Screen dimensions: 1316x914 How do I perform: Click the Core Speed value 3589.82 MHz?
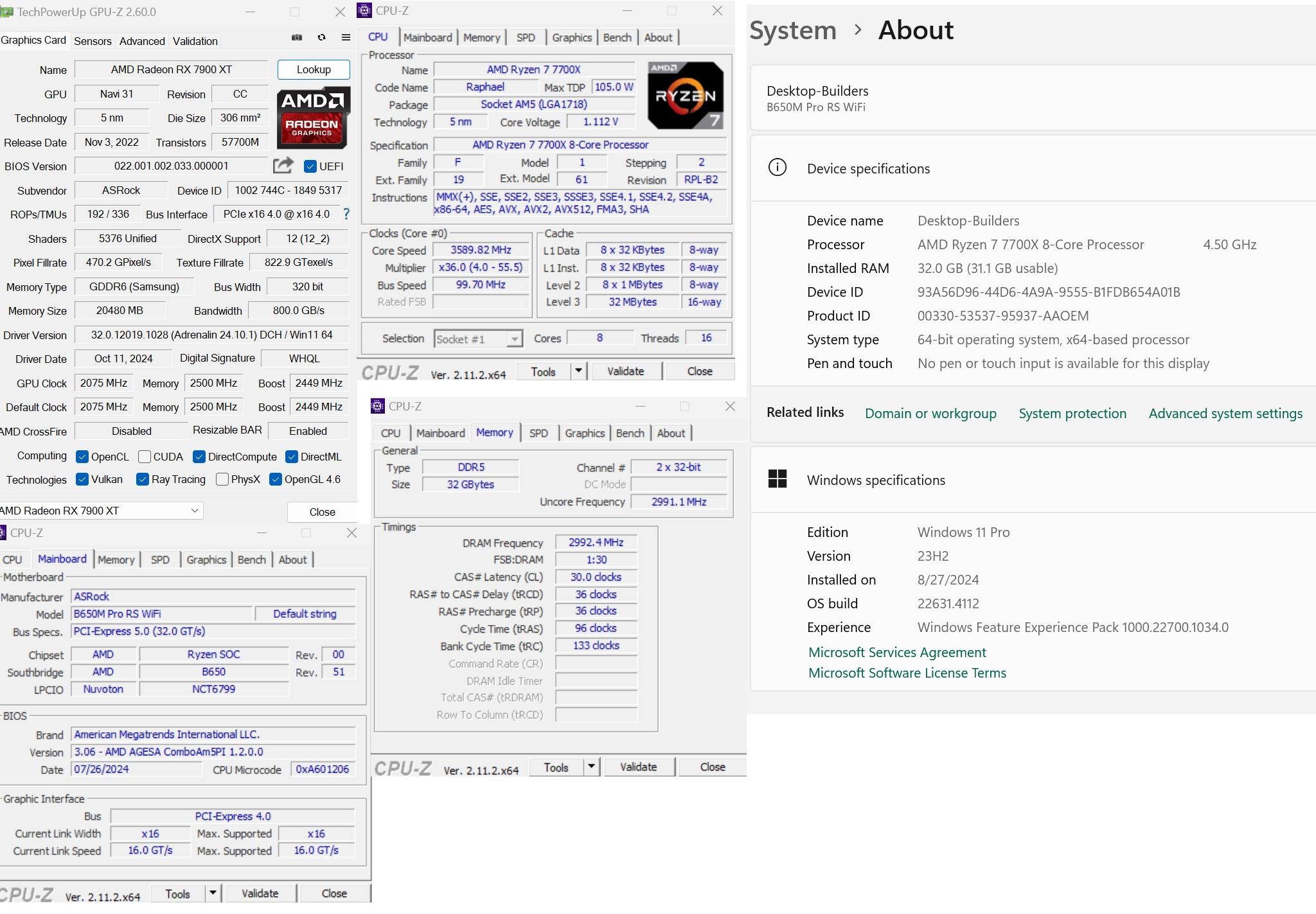[x=481, y=250]
